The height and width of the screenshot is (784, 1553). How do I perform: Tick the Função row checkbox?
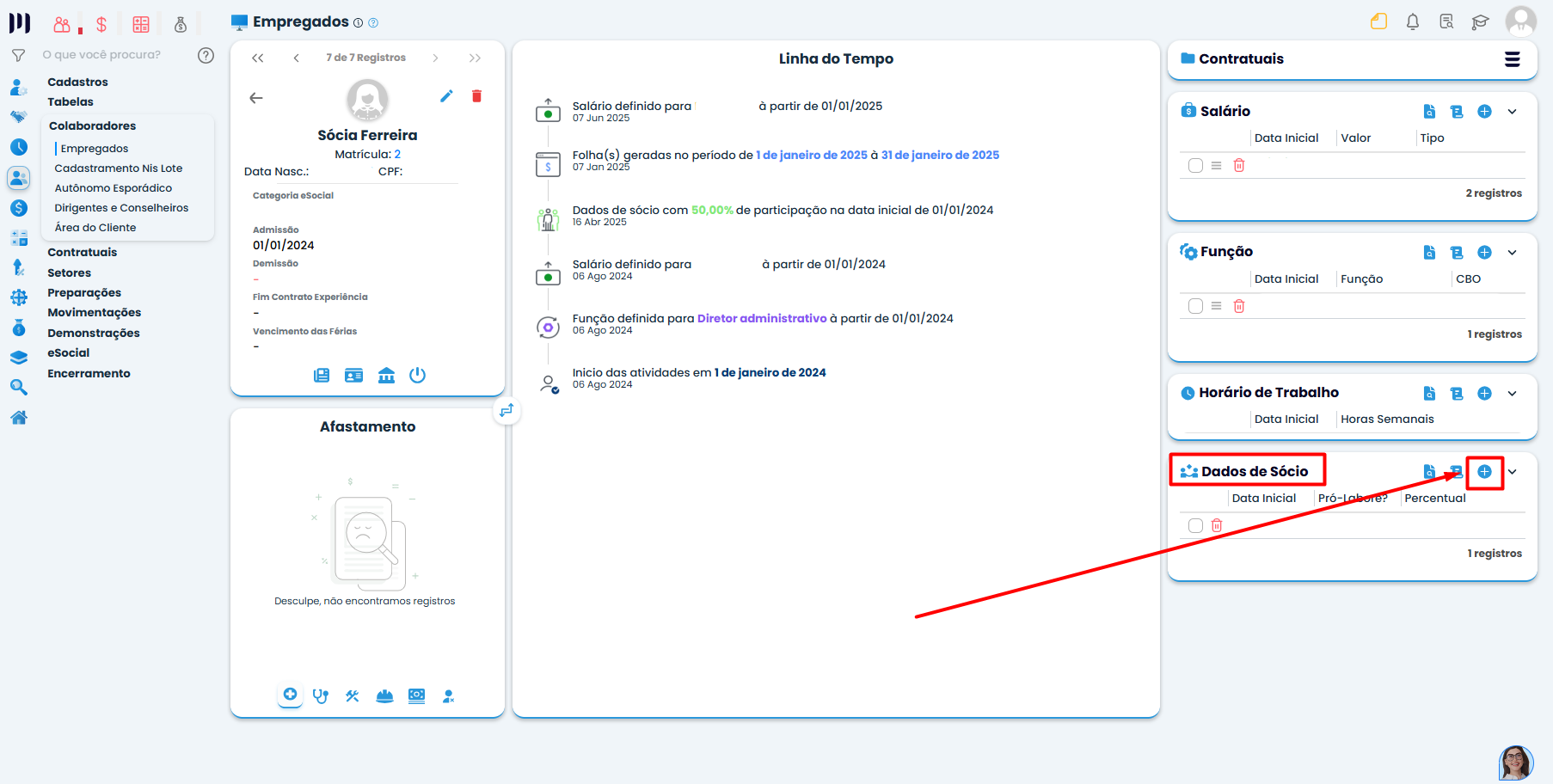1195,306
